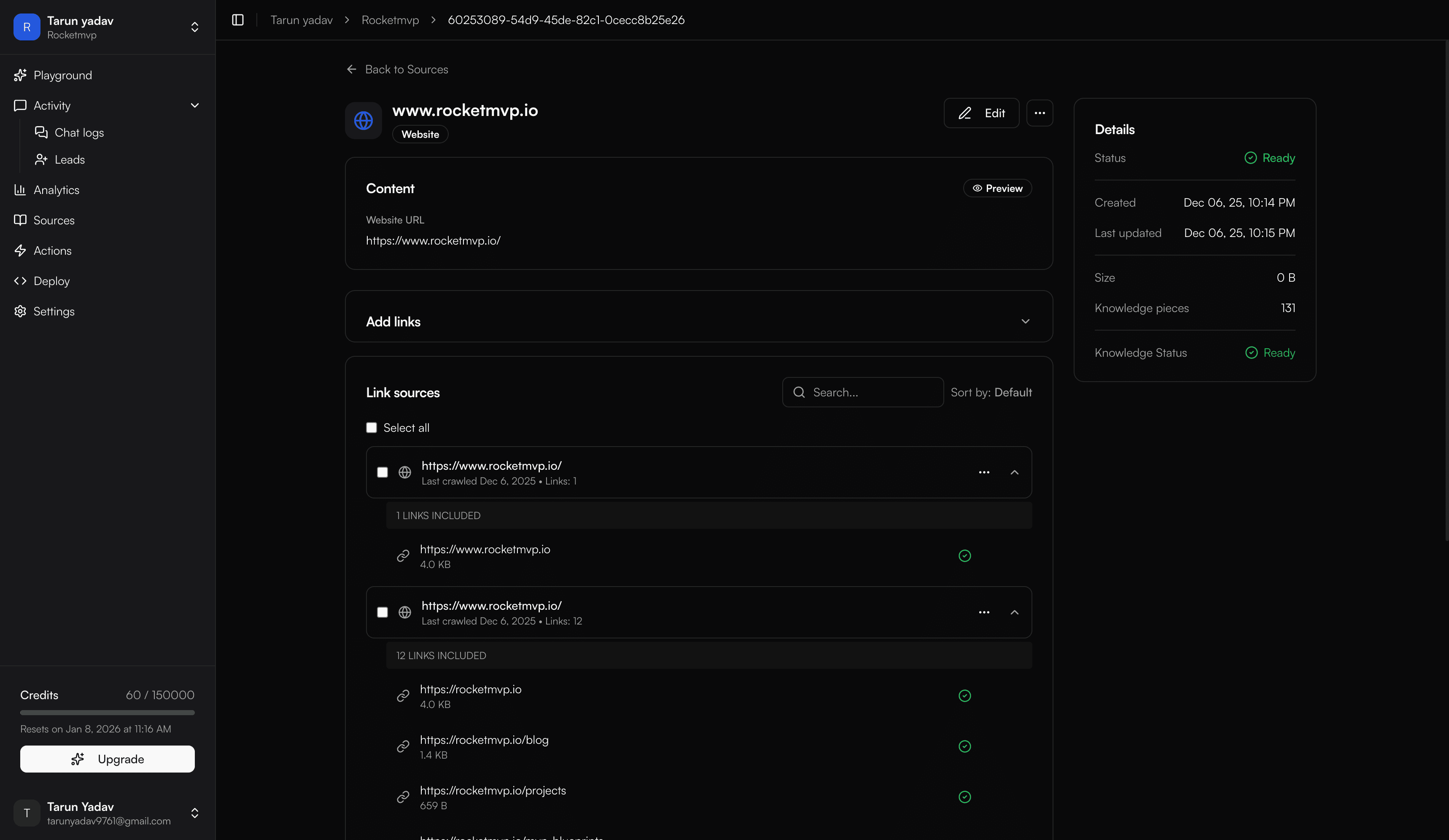1449x840 pixels.
Task: Toggle the sidebar panel icon
Action: point(237,20)
